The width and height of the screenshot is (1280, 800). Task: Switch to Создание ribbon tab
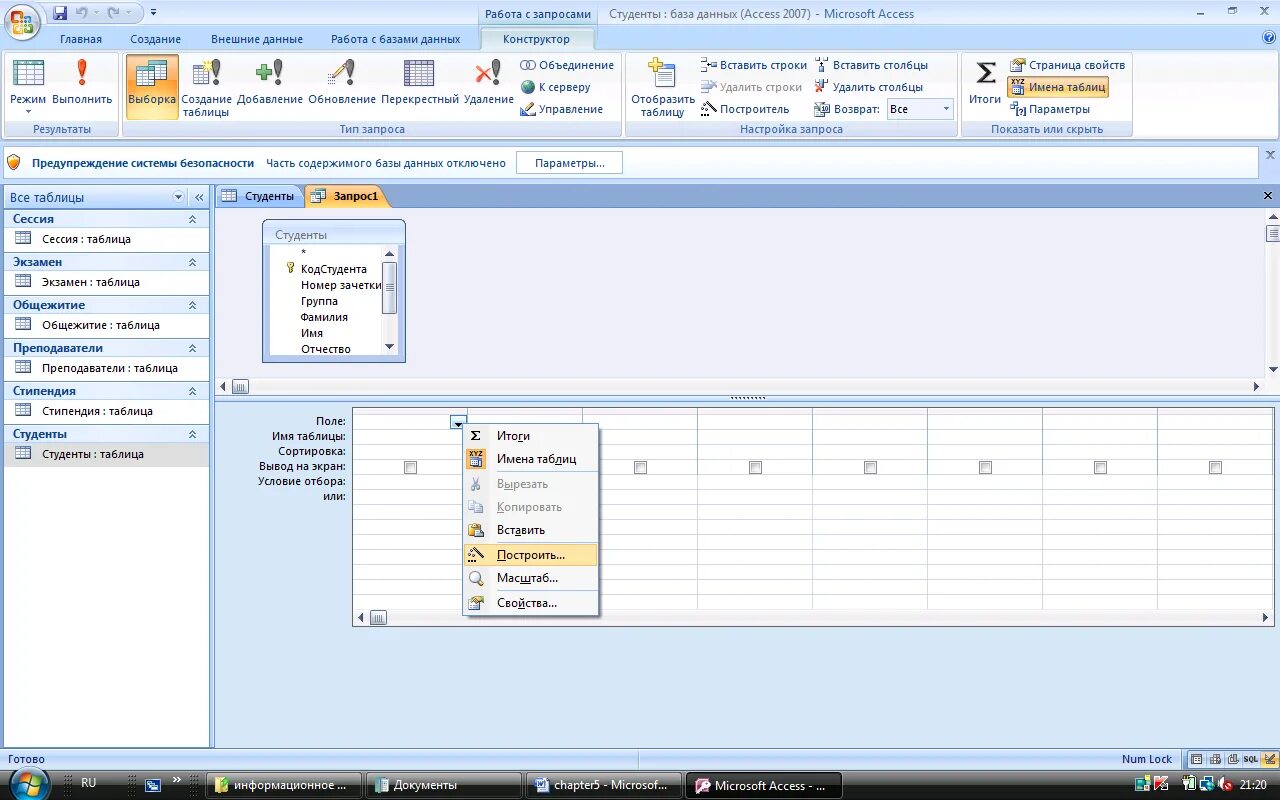[x=155, y=39]
